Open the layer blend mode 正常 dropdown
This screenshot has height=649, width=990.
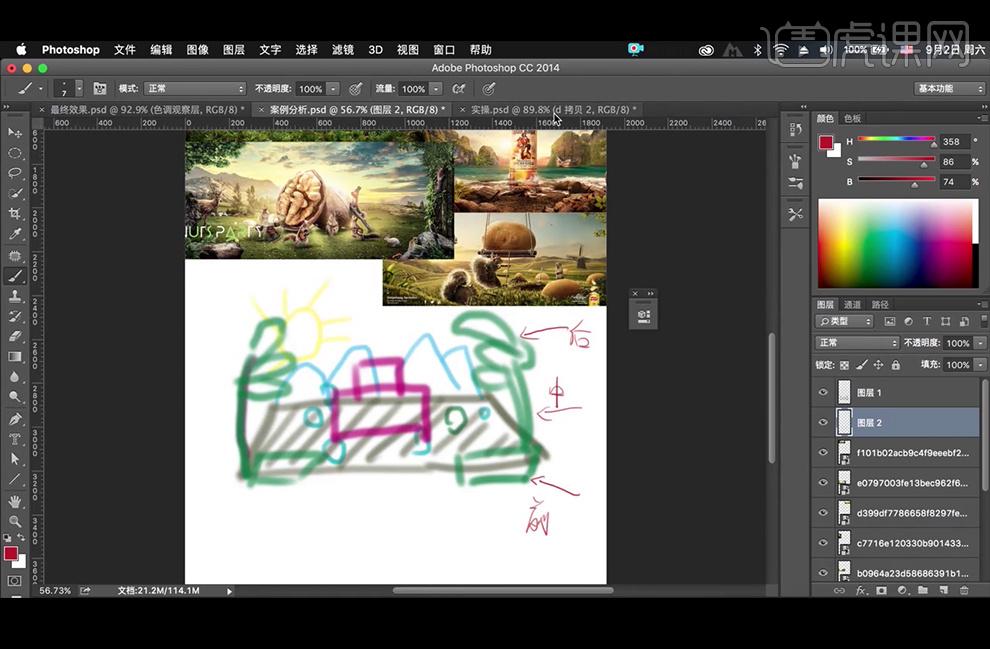coord(857,343)
